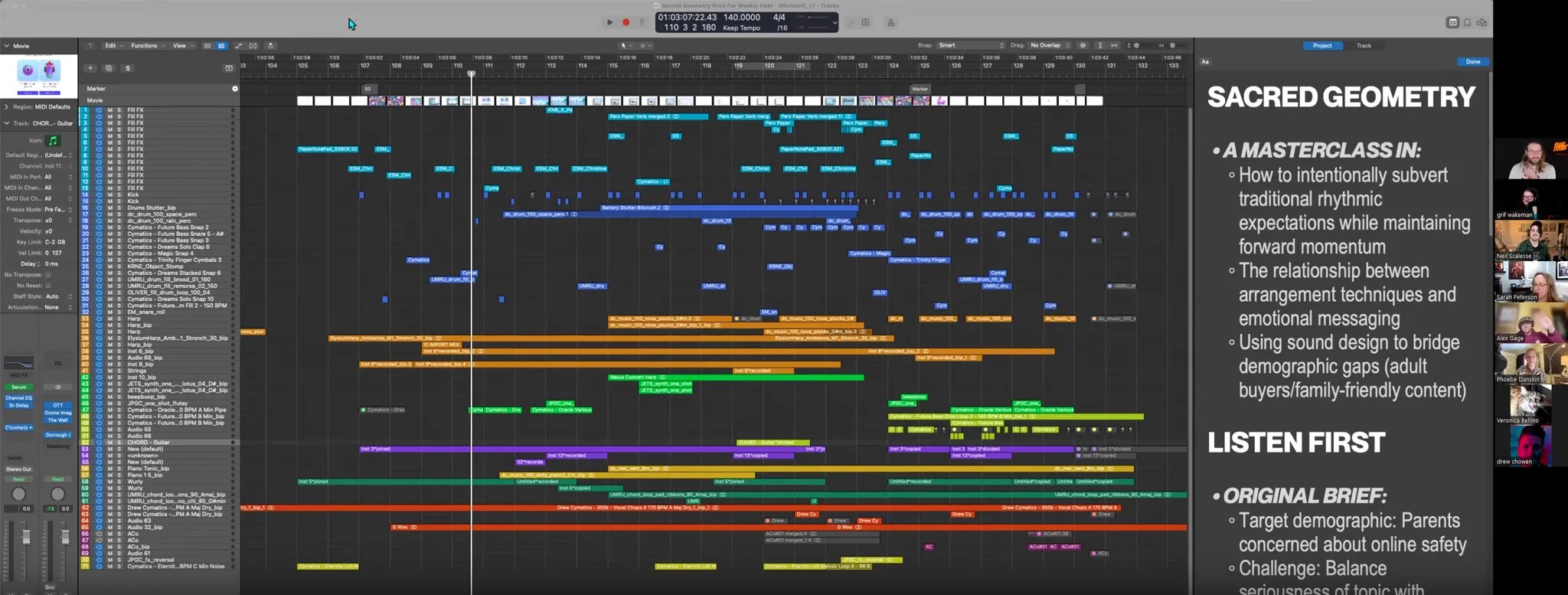The height and width of the screenshot is (595, 1568).
Task: Toggle the count-in button right of the LCD
Action: click(x=866, y=22)
